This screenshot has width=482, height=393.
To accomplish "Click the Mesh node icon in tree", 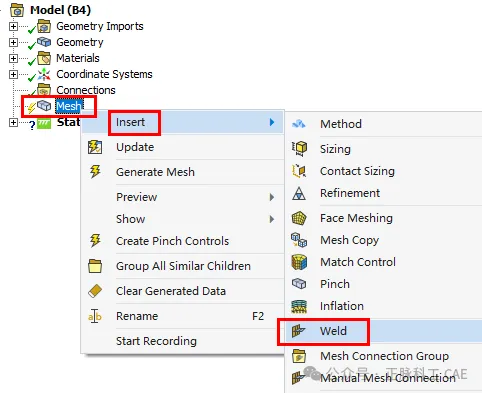I will coord(44,106).
